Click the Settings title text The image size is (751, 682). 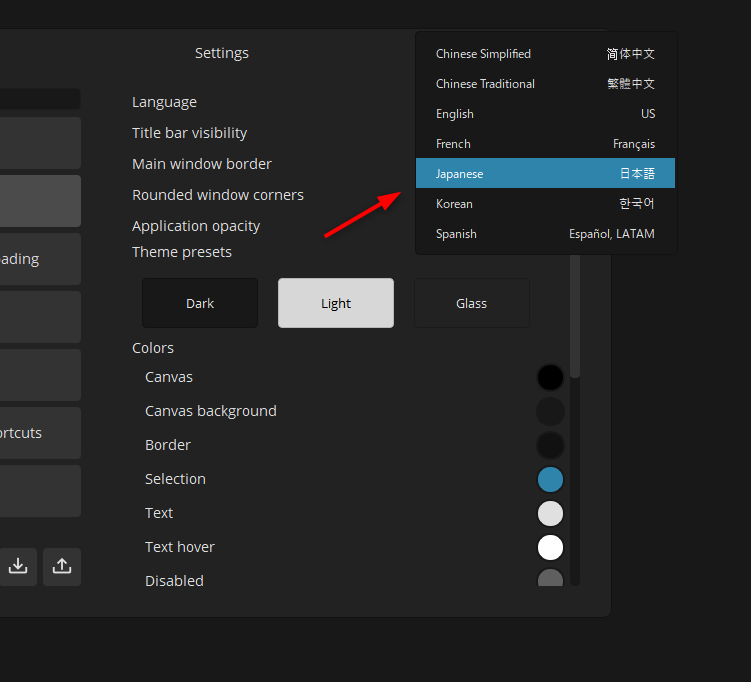[x=222, y=53]
